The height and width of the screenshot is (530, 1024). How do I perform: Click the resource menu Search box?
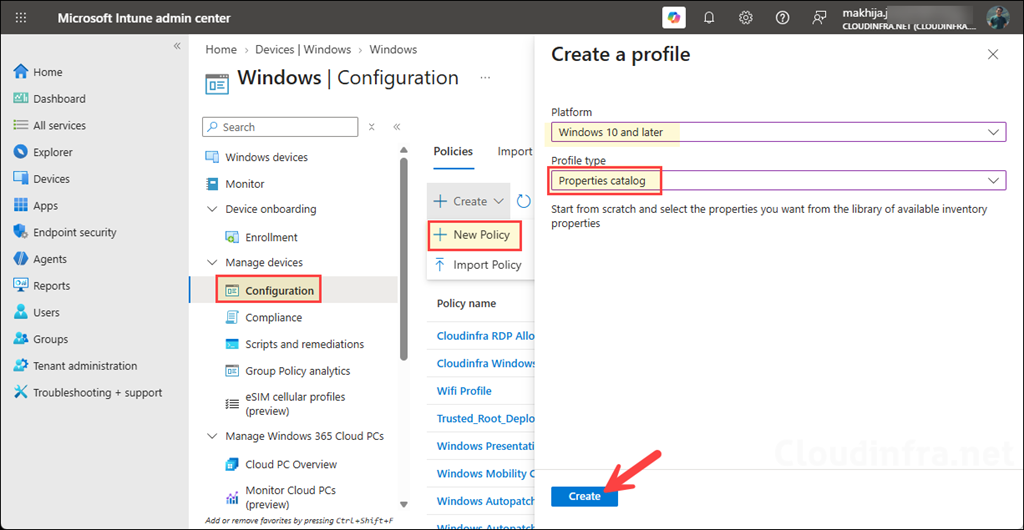[280, 127]
